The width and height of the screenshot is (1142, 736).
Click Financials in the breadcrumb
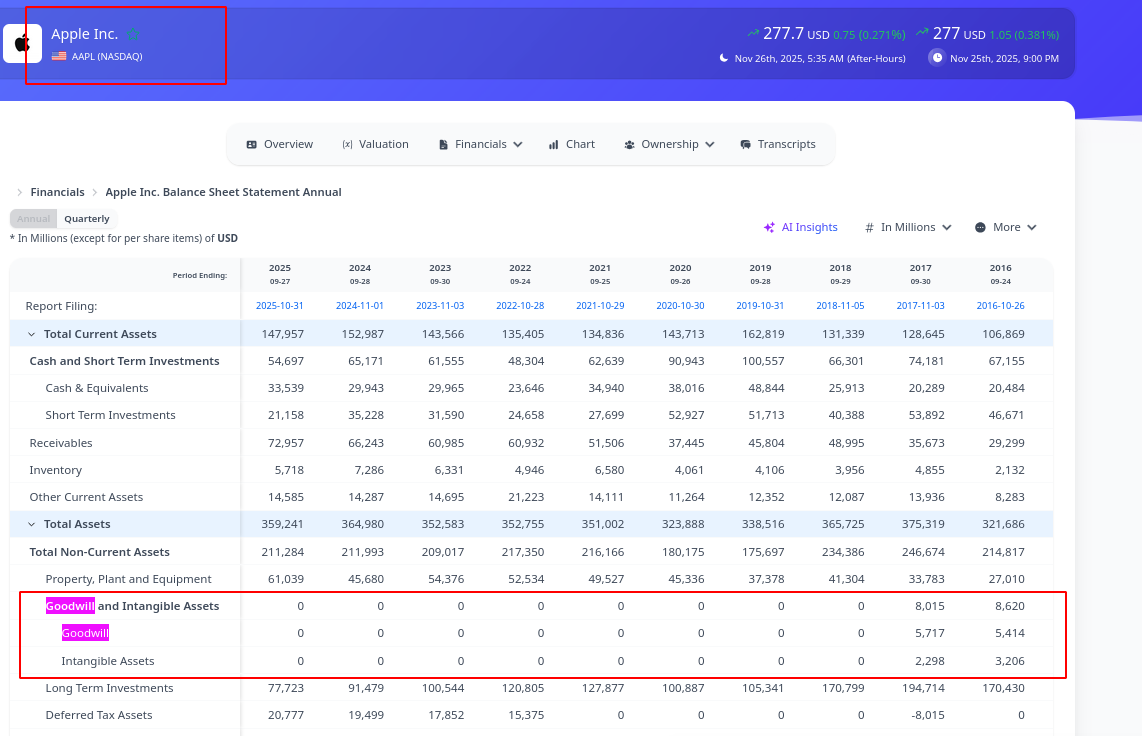pyautogui.click(x=57, y=192)
